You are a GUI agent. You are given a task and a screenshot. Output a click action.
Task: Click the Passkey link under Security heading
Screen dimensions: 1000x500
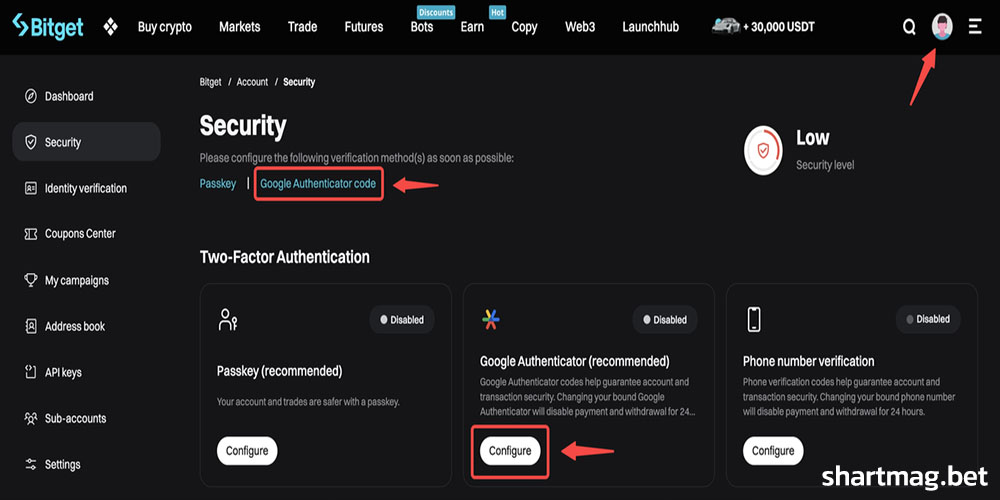[217, 184]
